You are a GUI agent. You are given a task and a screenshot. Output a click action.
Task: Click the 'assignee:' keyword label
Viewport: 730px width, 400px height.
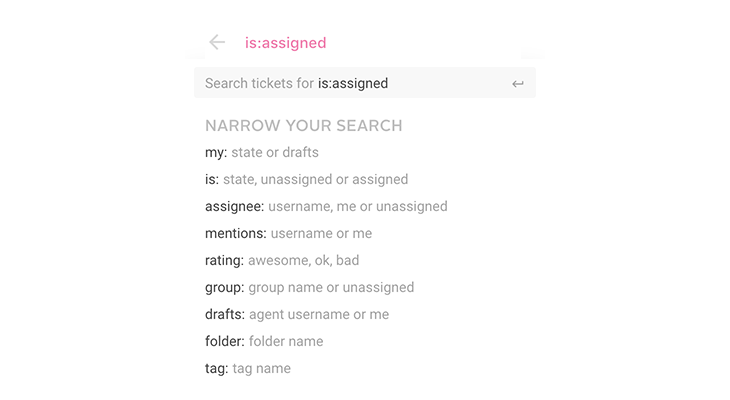click(x=235, y=206)
